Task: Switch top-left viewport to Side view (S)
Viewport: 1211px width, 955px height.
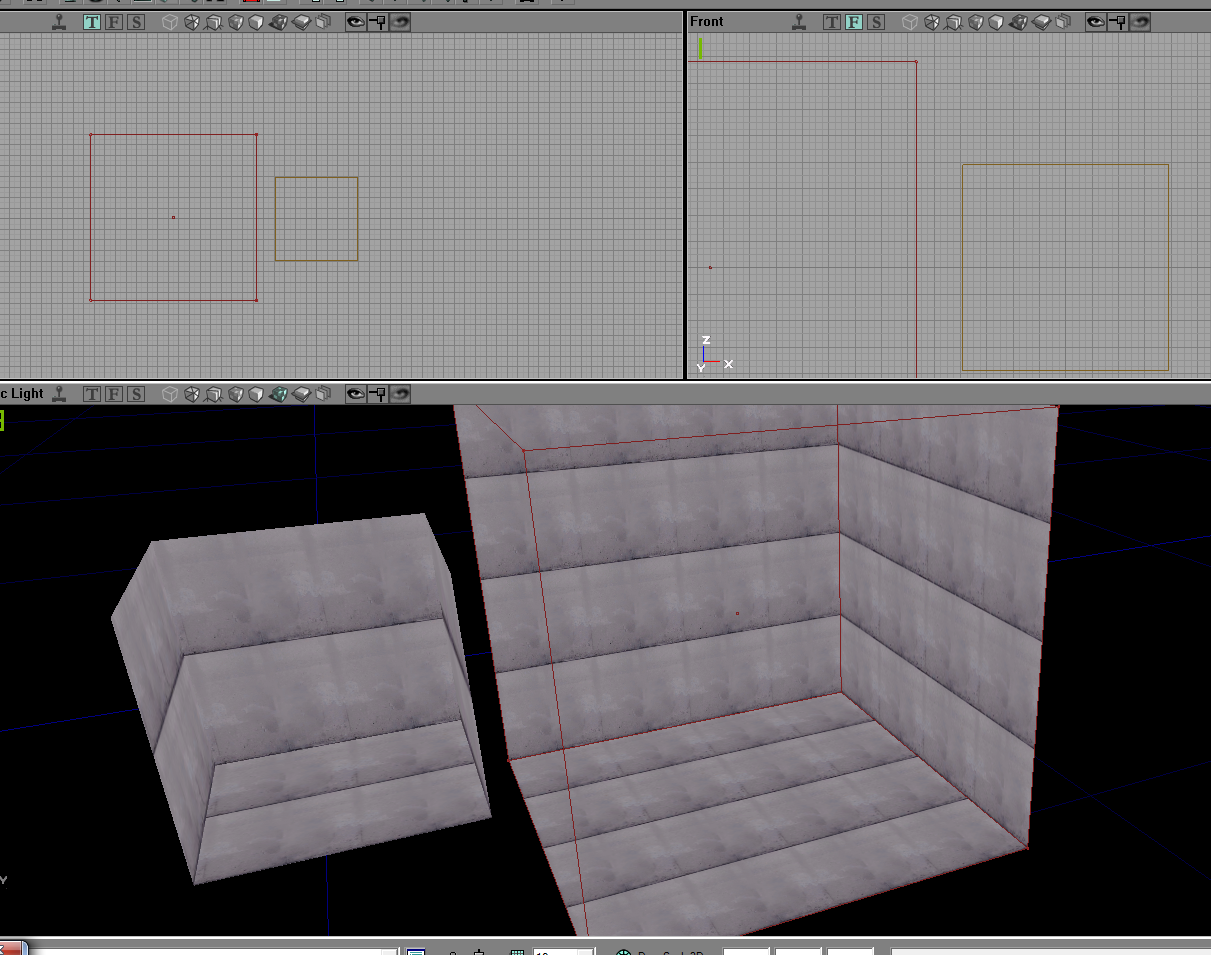Action: point(136,22)
